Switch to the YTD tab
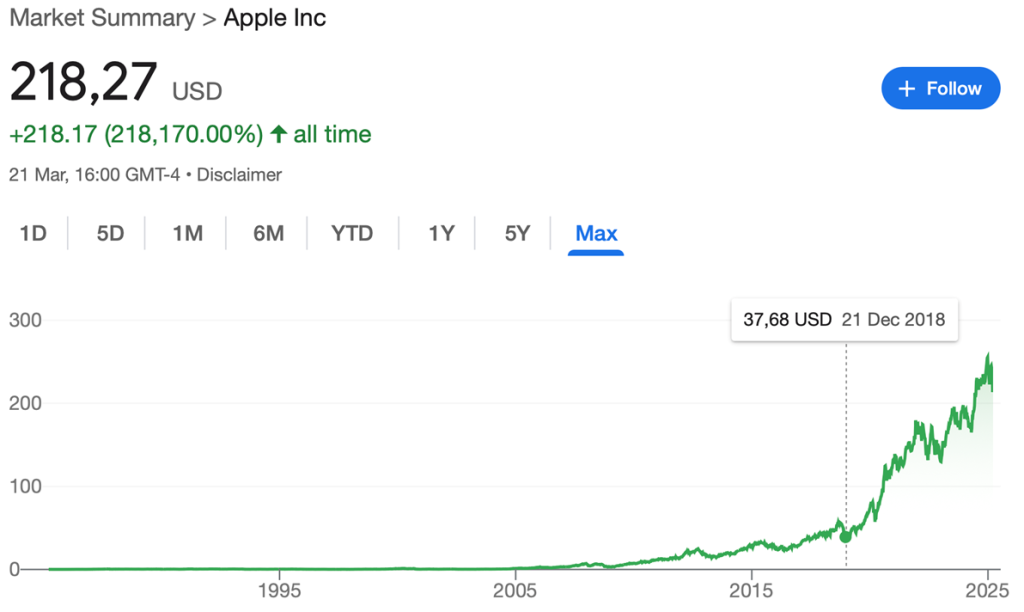The image size is (1024, 612). coord(352,234)
